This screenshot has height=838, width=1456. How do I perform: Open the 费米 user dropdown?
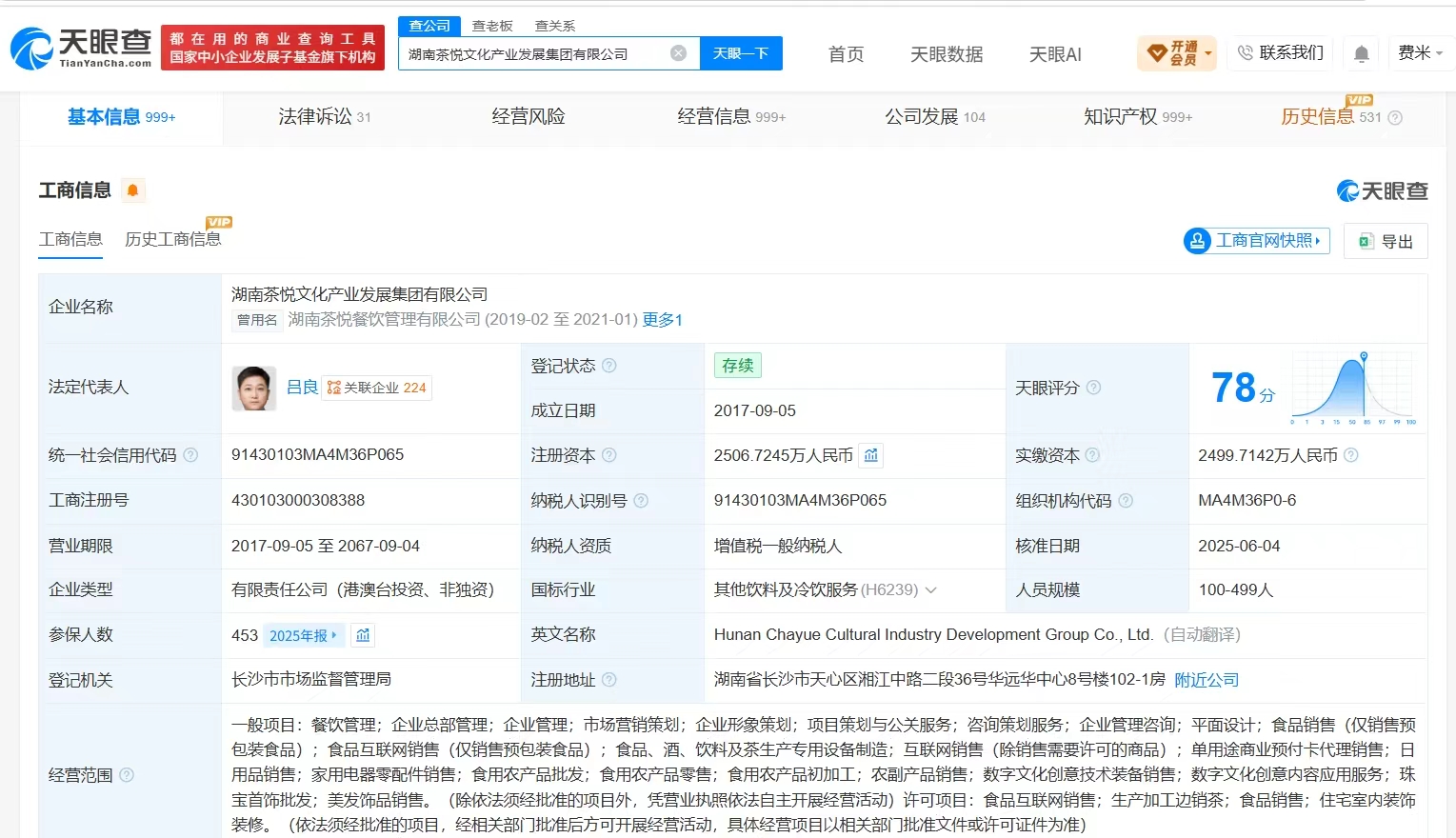[x=1420, y=53]
